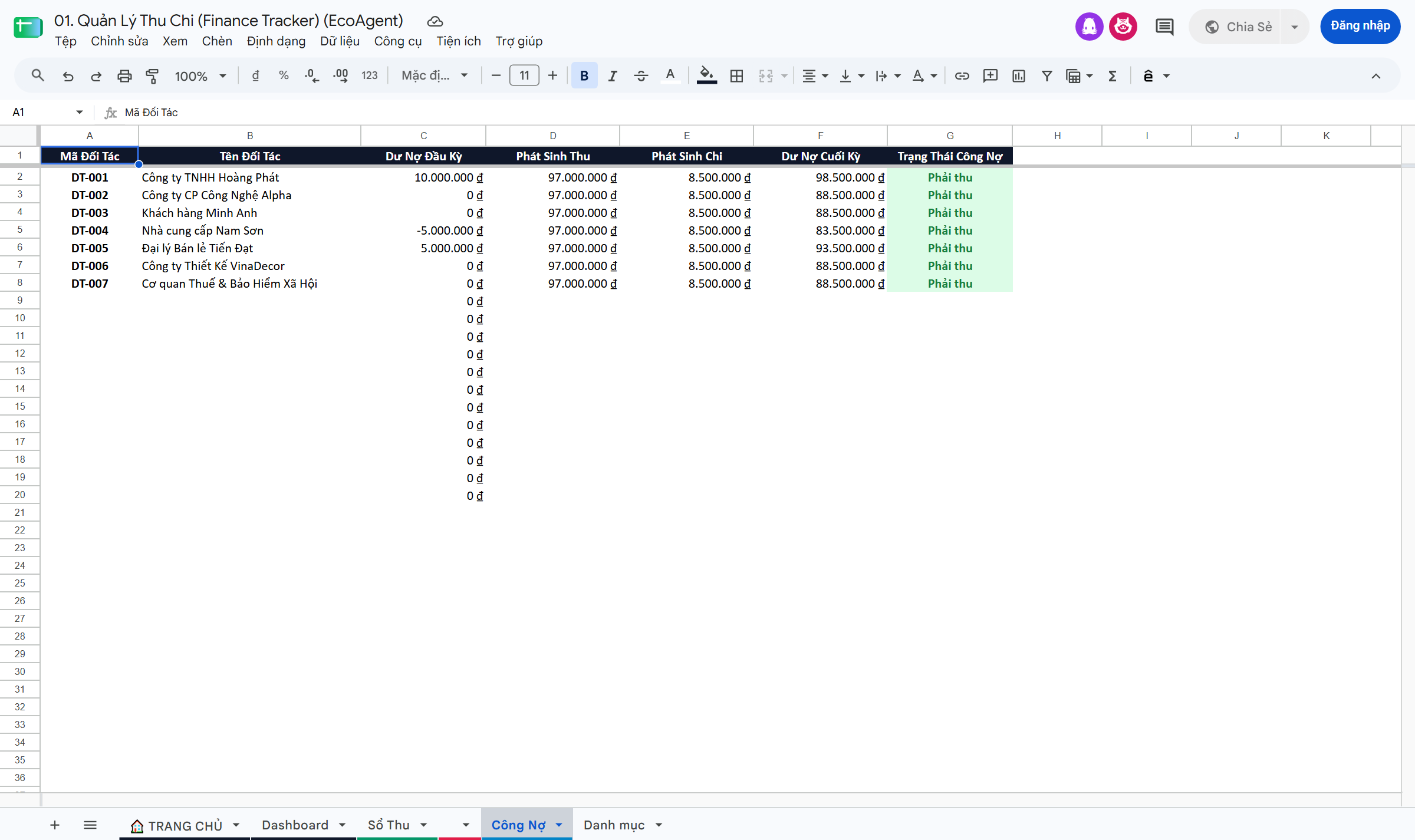This screenshot has height=840, width=1415.
Task: Open the Tiện ích menu
Action: coord(459,41)
